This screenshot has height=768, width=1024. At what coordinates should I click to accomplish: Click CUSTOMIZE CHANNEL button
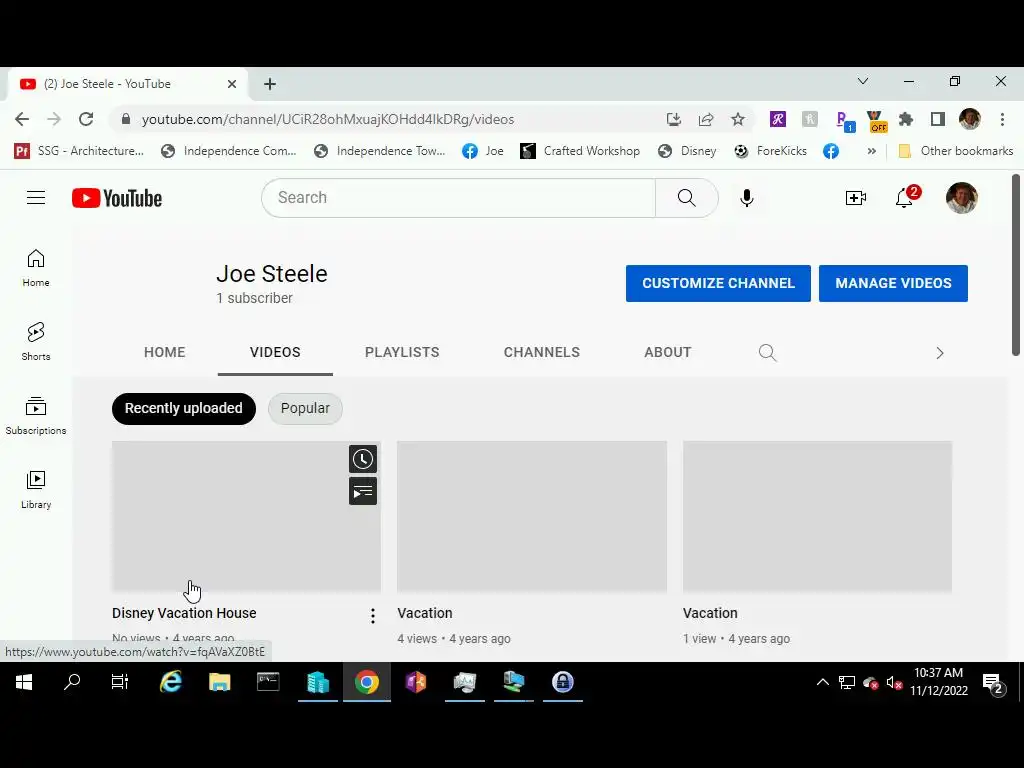tap(718, 283)
